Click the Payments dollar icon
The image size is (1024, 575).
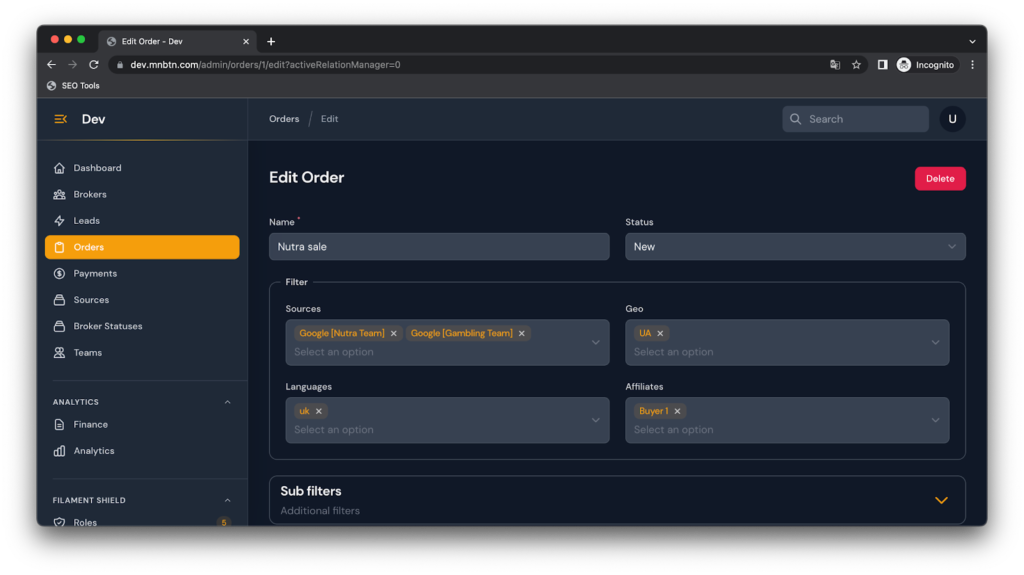click(60, 273)
